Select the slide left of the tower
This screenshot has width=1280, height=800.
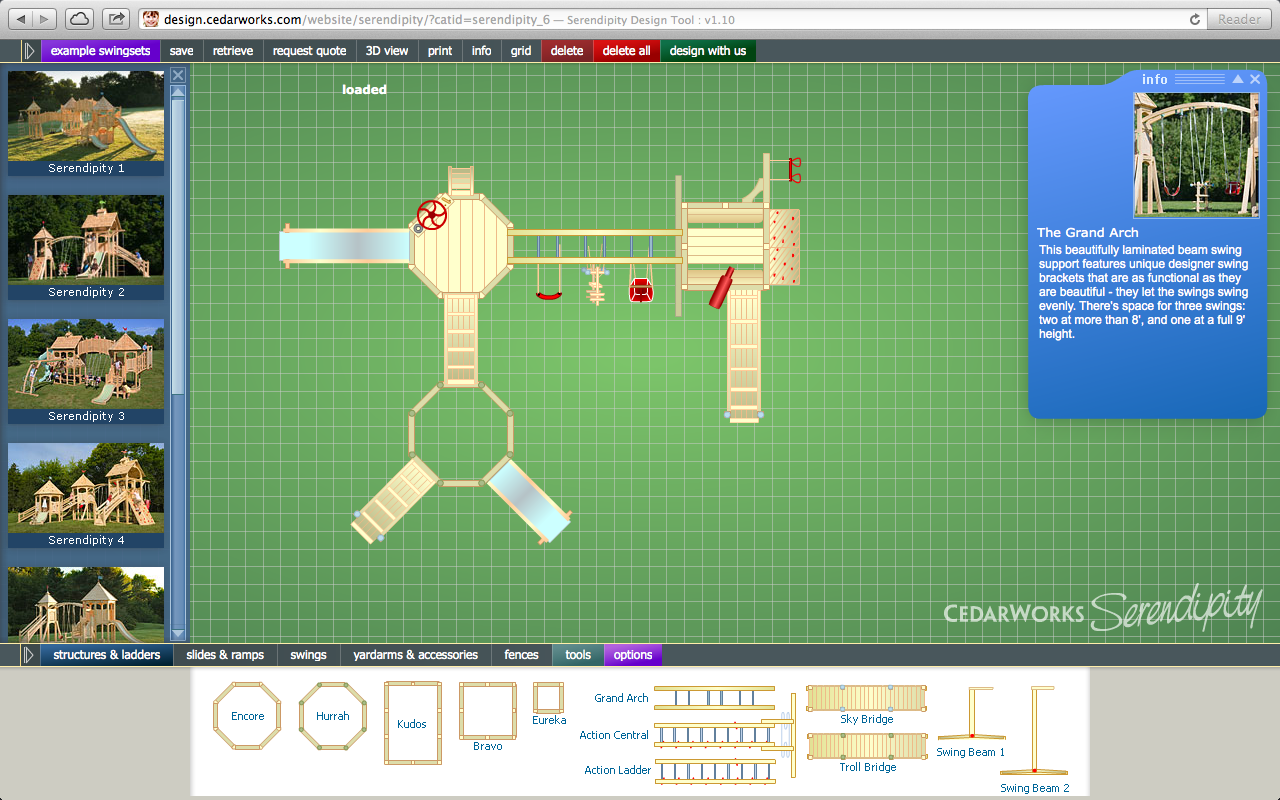click(345, 246)
